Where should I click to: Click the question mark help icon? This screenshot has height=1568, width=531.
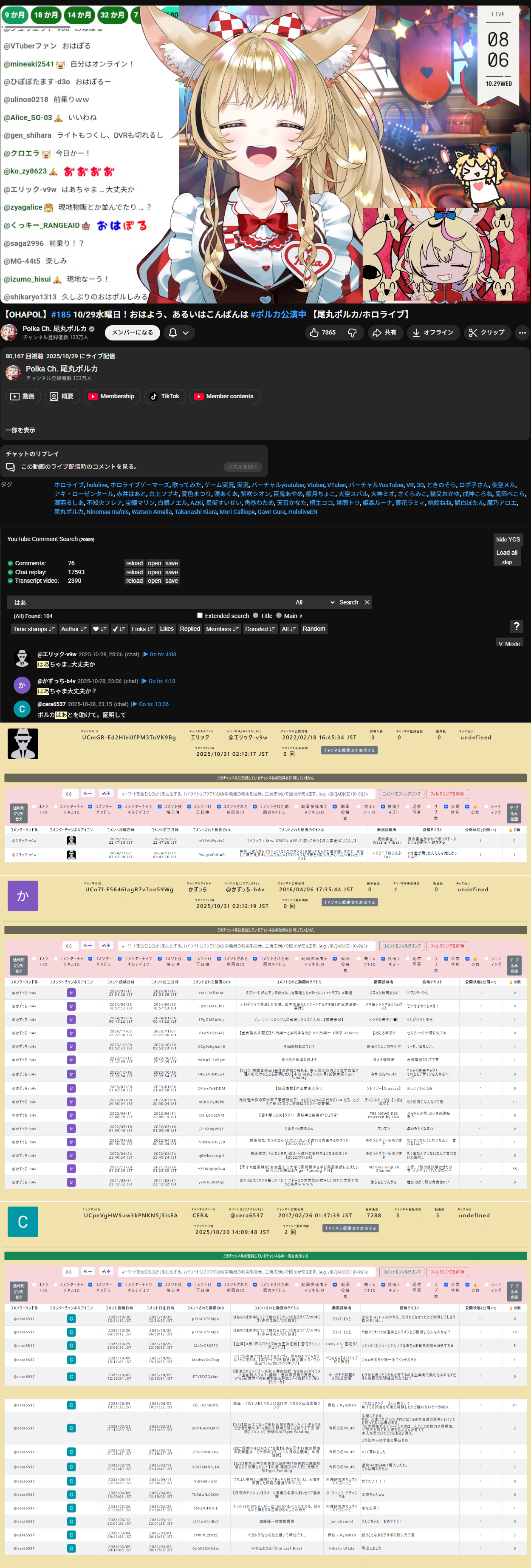pyautogui.click(x=516, y=626)
